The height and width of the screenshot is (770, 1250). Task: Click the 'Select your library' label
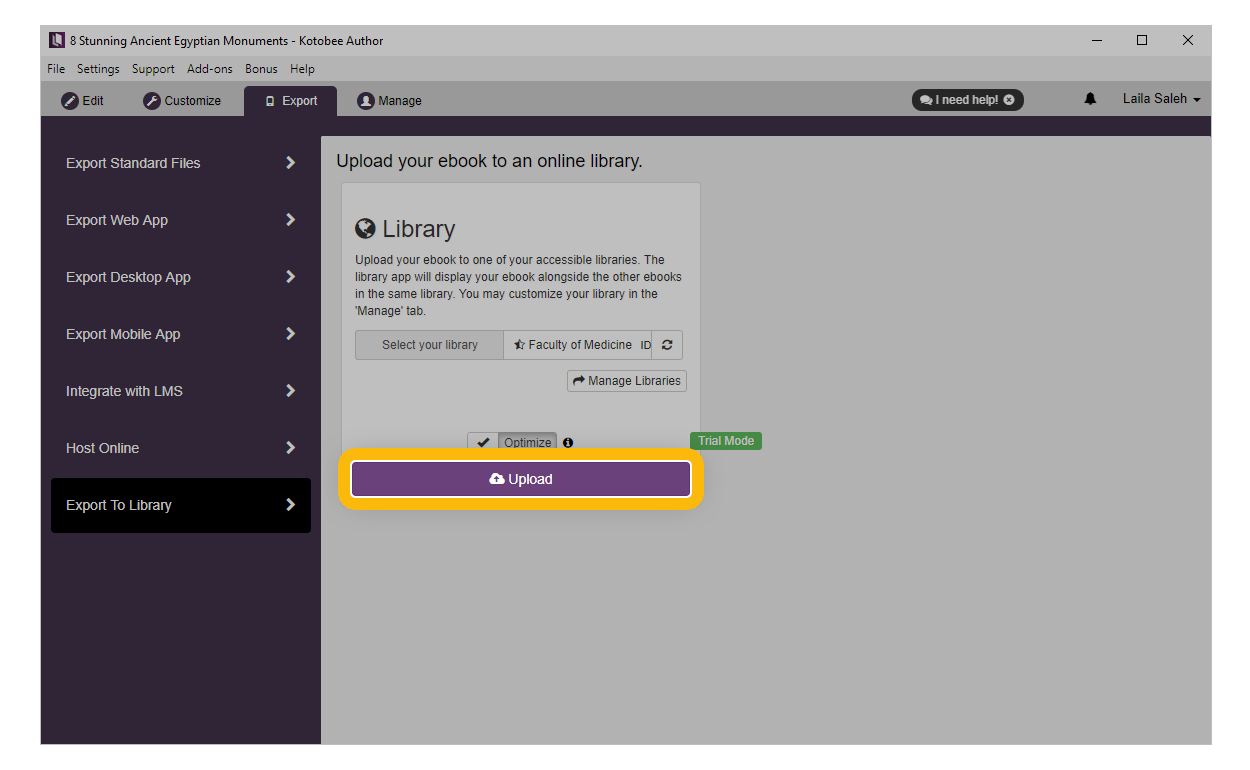click(430, 345)
